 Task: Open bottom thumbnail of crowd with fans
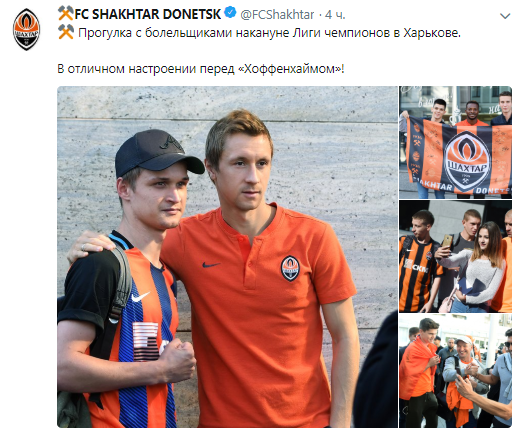point(455,371)
